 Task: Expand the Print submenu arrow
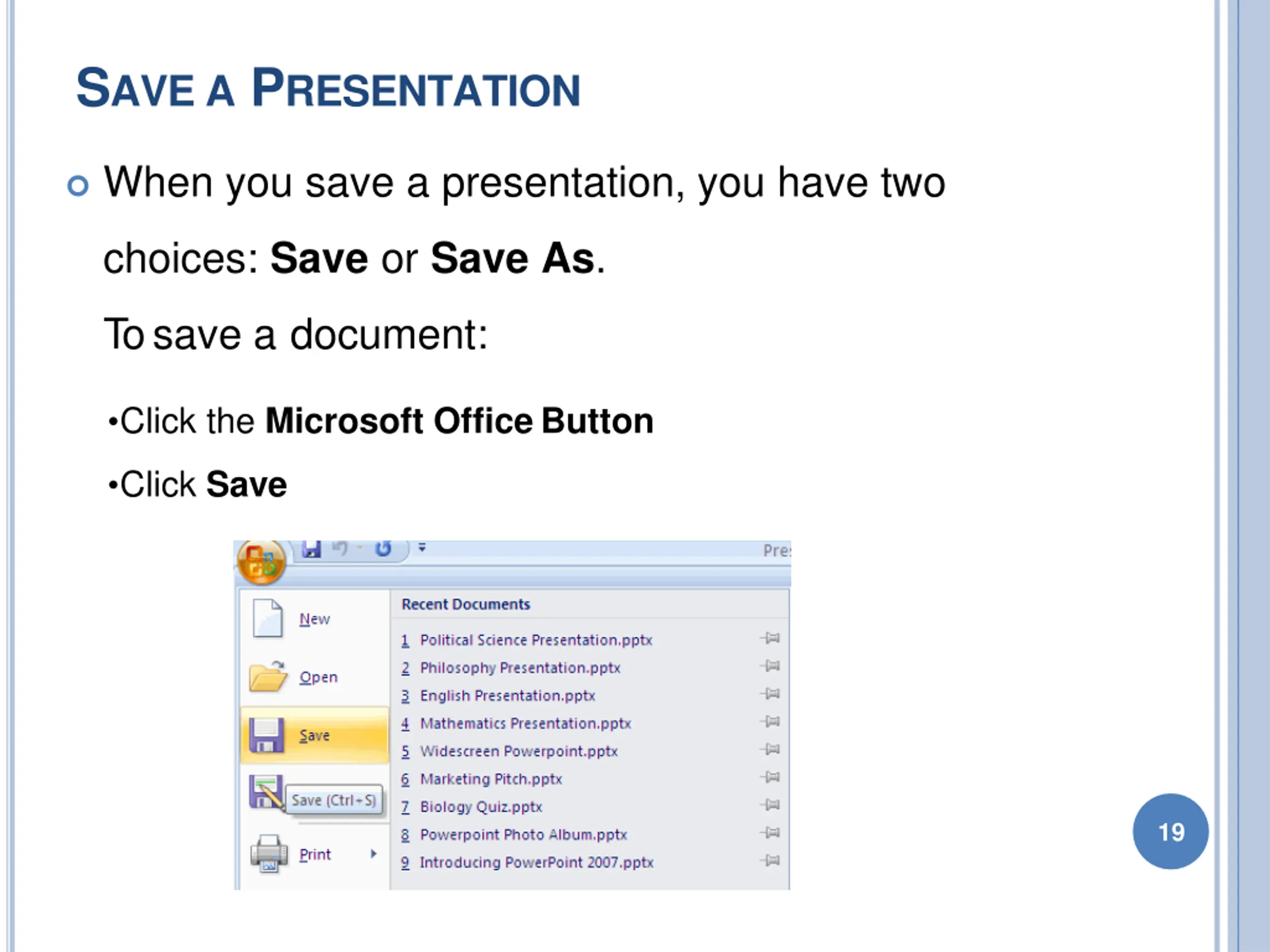374,854
